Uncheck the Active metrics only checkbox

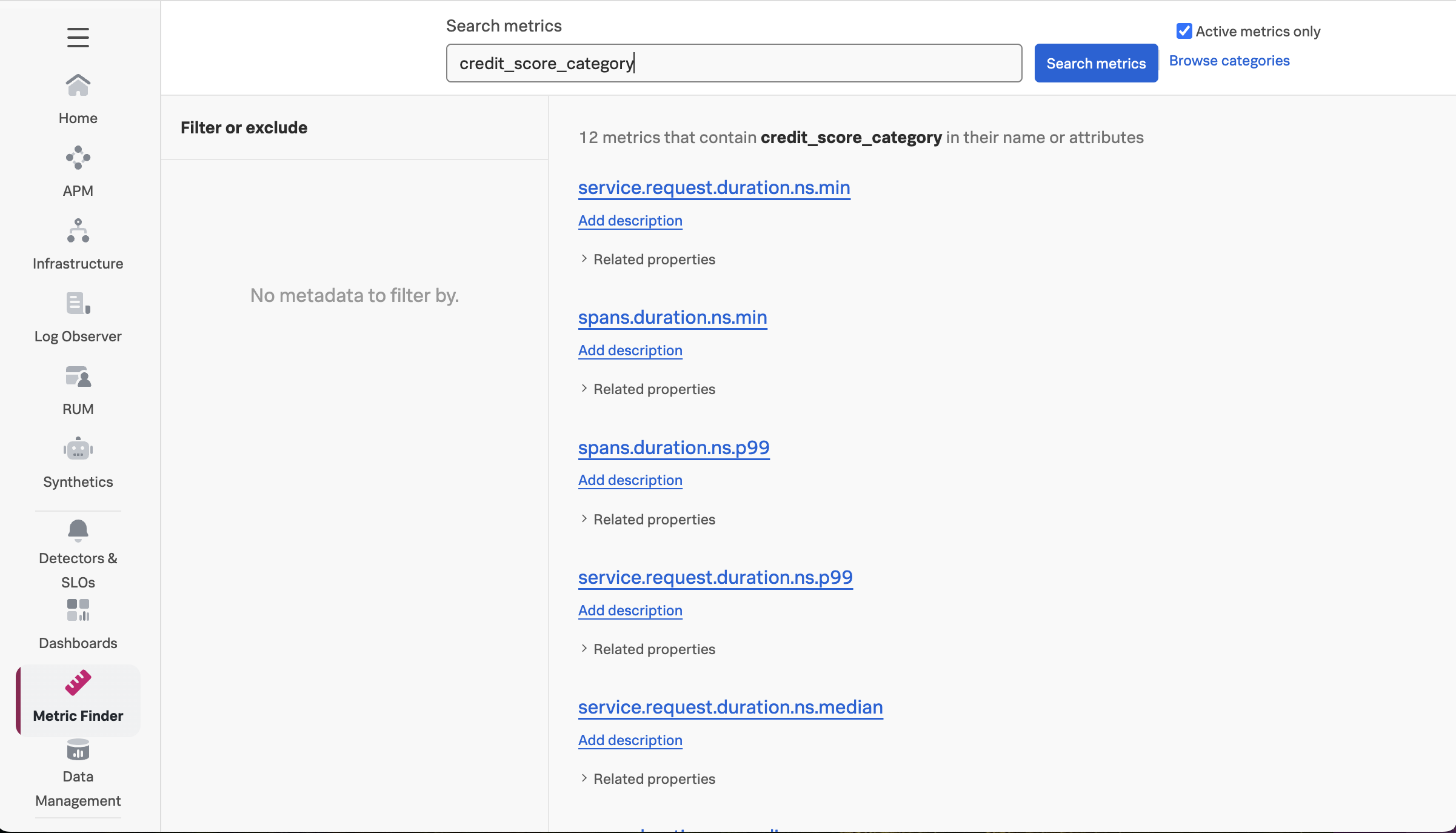(1184, 31)
